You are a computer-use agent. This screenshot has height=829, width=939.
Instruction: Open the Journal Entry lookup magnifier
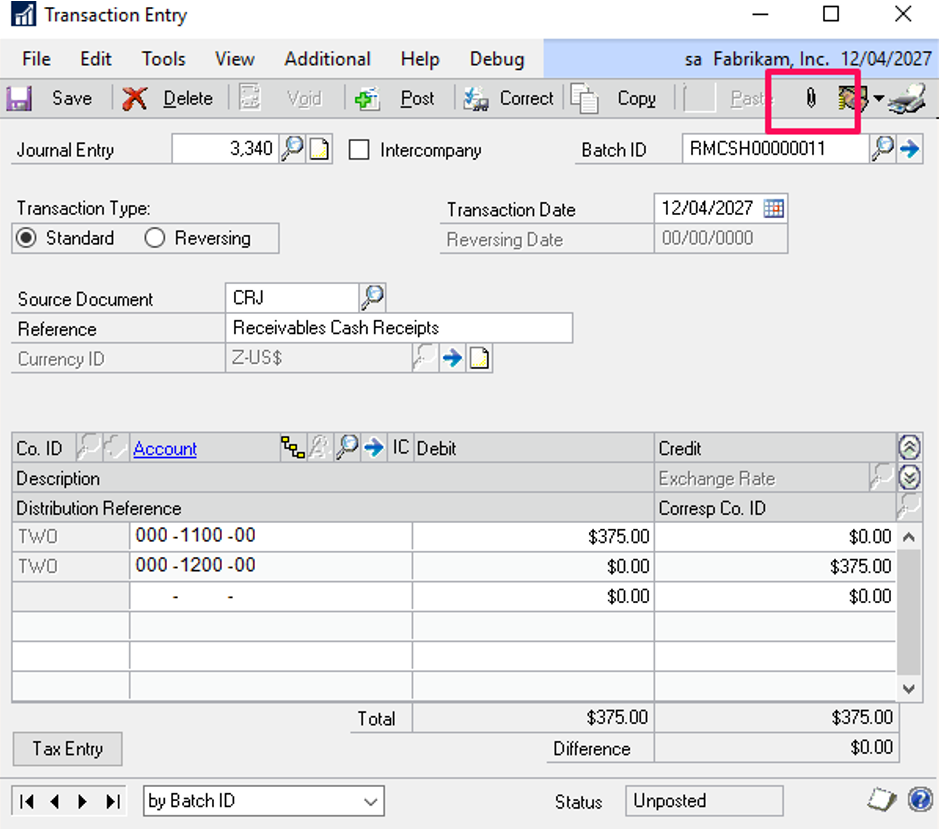pyautogui.click(x=291, y=150)
